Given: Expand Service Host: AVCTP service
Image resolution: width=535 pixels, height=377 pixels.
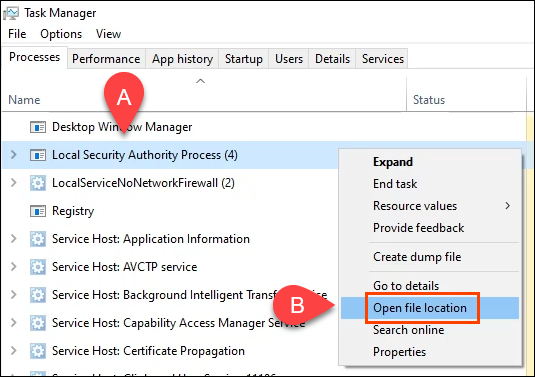Looking at the screenshot, I should (14, 267).
